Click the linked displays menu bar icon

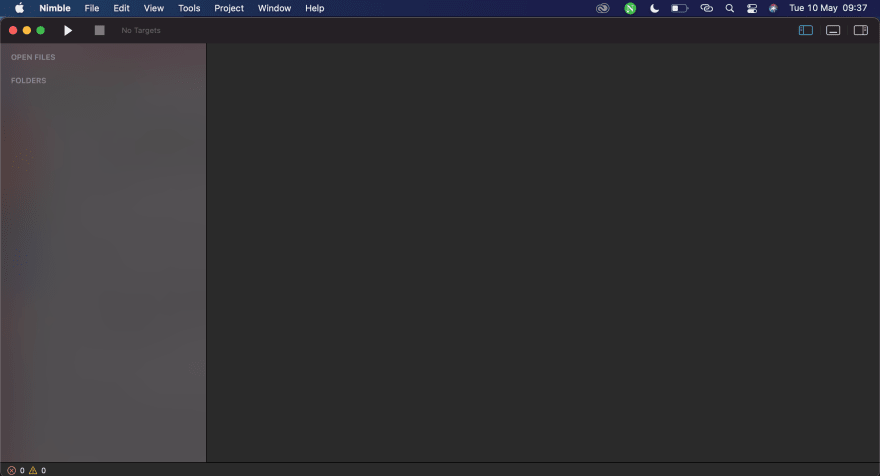707,8
